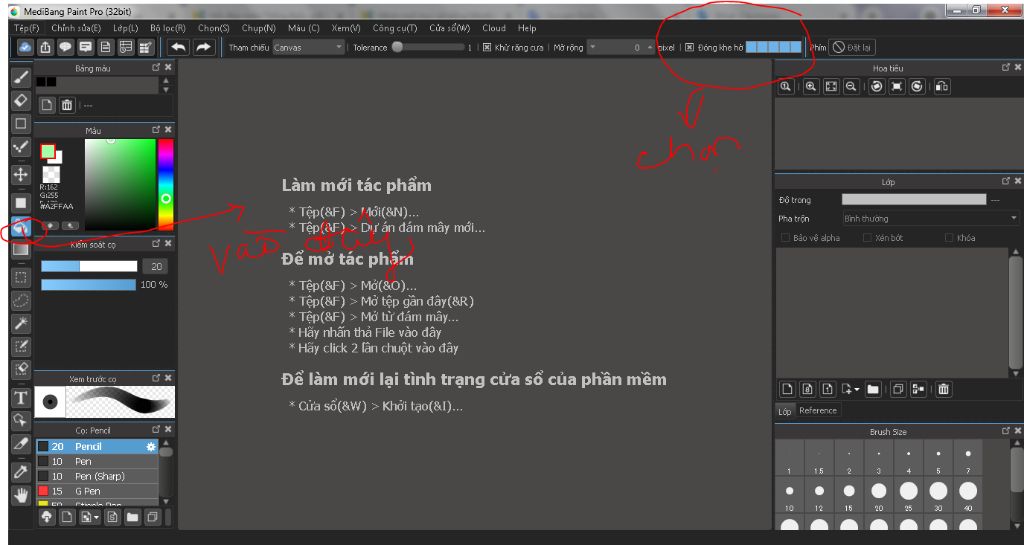Select the Eraser tool
The width and height of the screenshot is (1024, 545).
[x=21, y=101]
